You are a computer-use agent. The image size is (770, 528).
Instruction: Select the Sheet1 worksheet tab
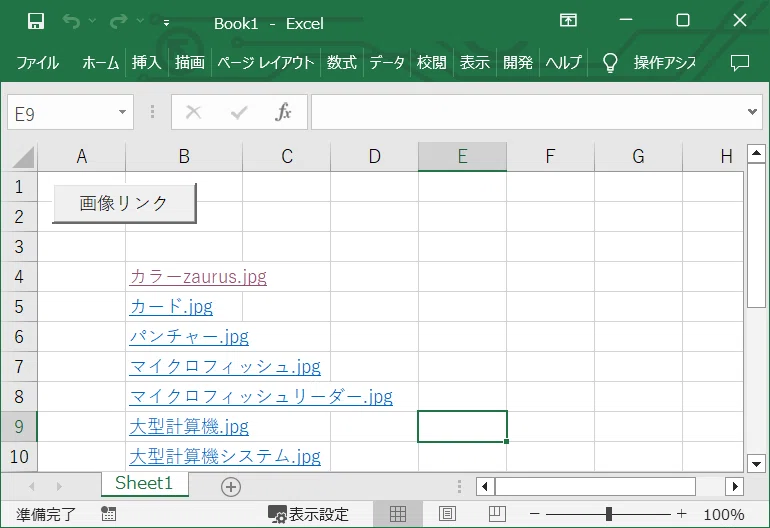(144, 483)
